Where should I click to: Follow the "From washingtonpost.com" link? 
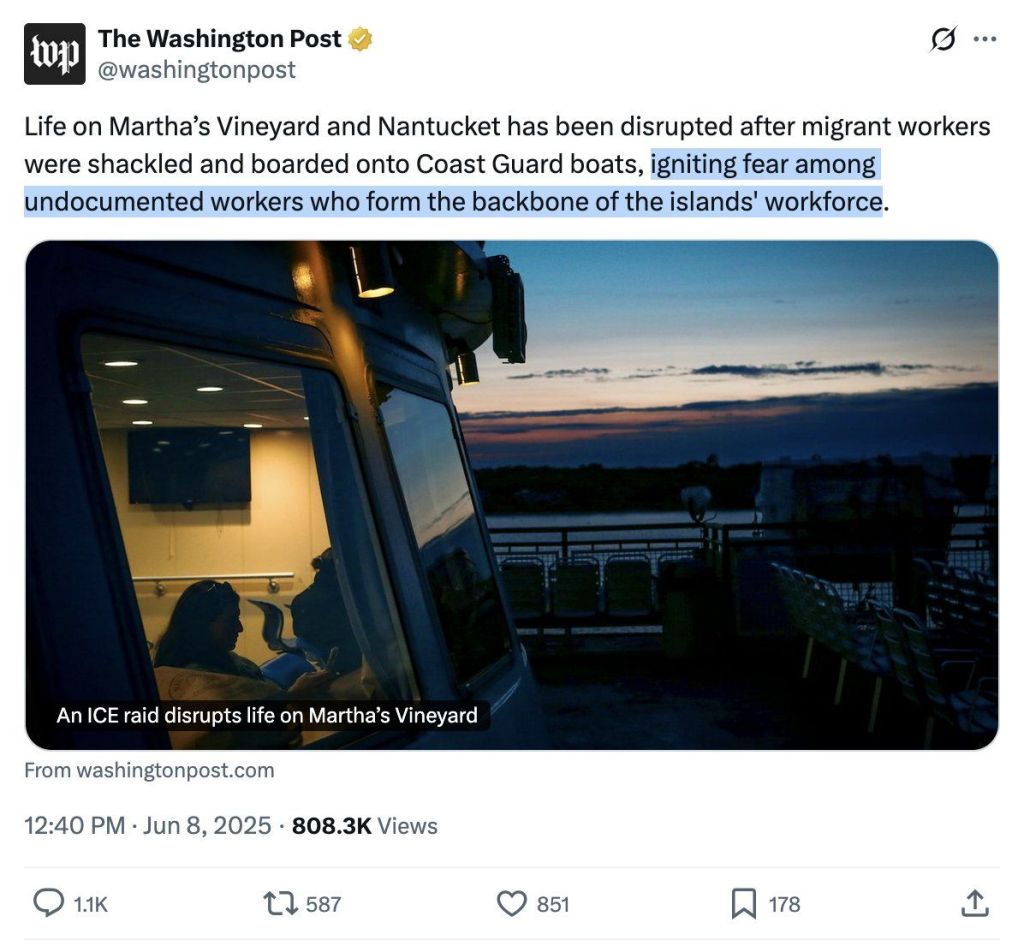149,771
